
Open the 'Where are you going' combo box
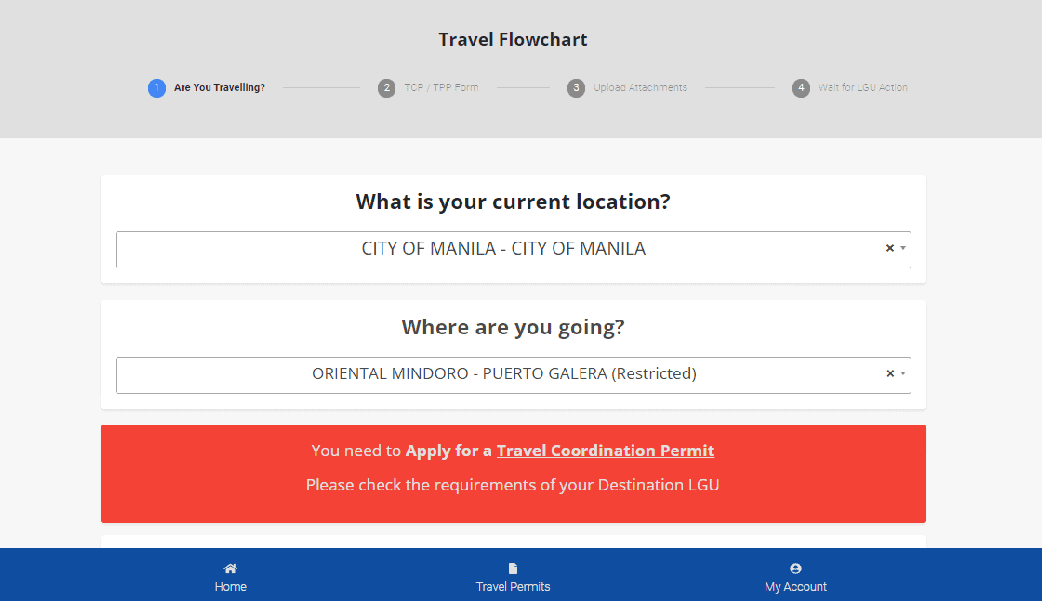coord(503,374)
